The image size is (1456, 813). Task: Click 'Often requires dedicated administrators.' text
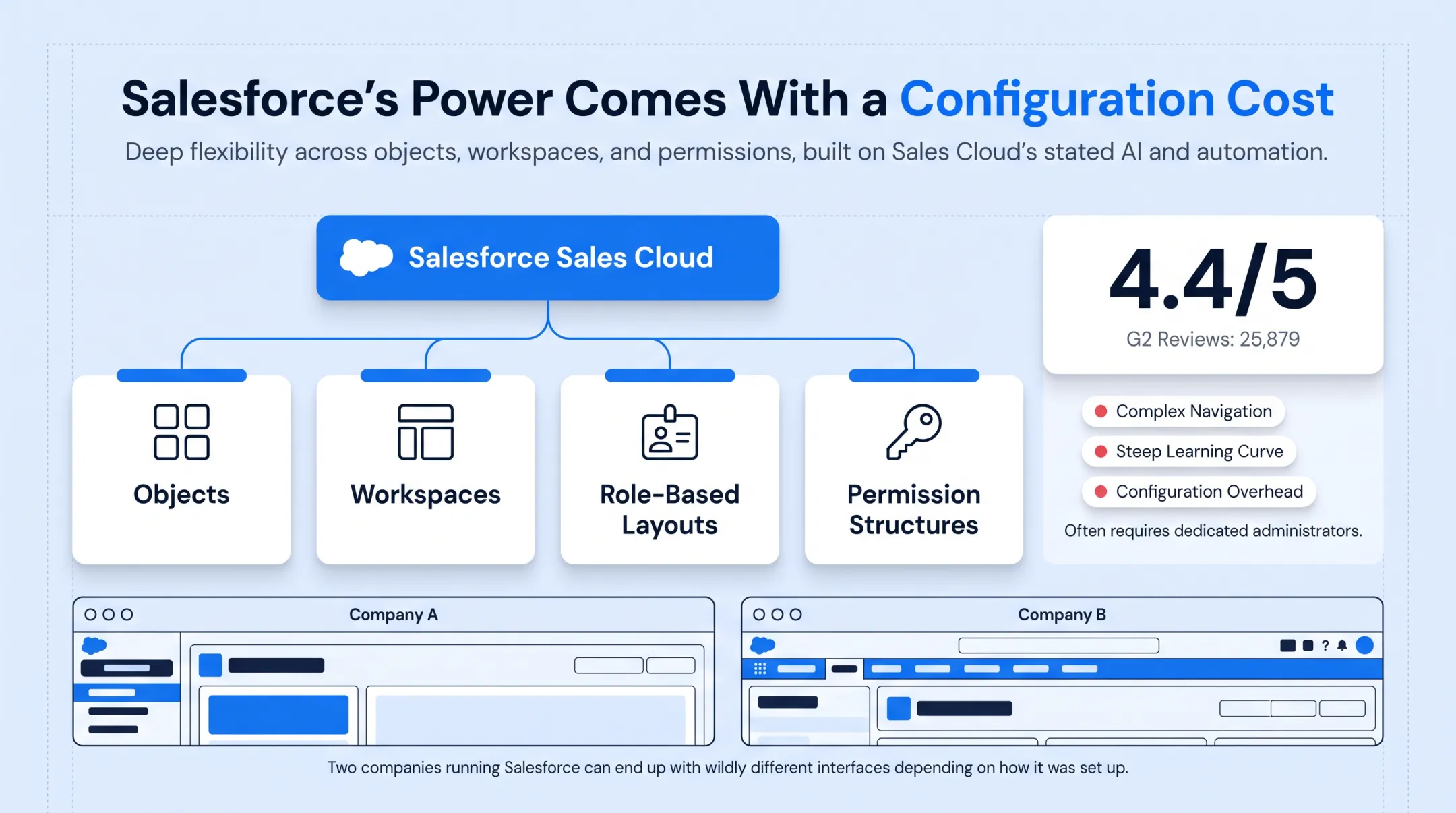1213,531
